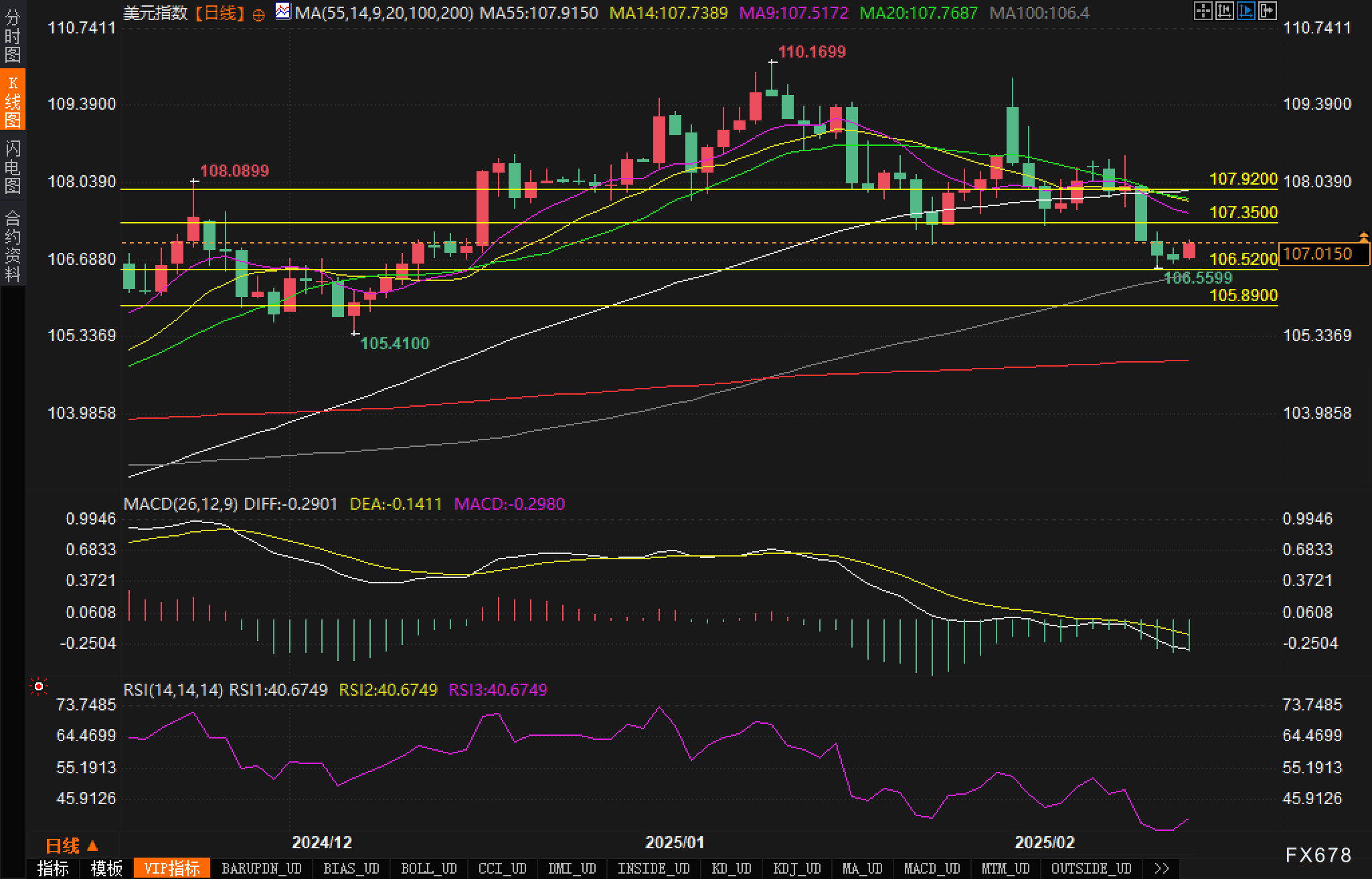Click the MA indicator icon before MA(55,14,9,20,100,200)
The height and width of the screenshot is (879, 1372).
coord(283,11)
